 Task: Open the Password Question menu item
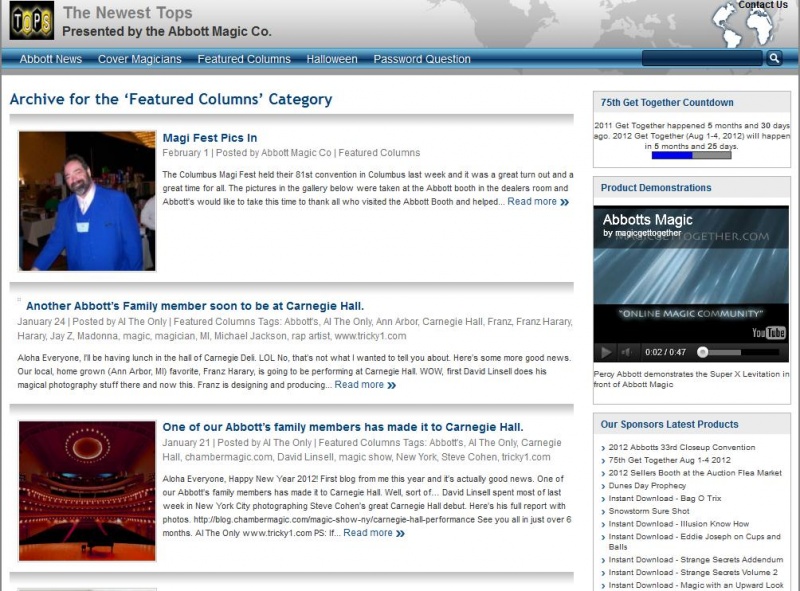click(x=422, y=59)
